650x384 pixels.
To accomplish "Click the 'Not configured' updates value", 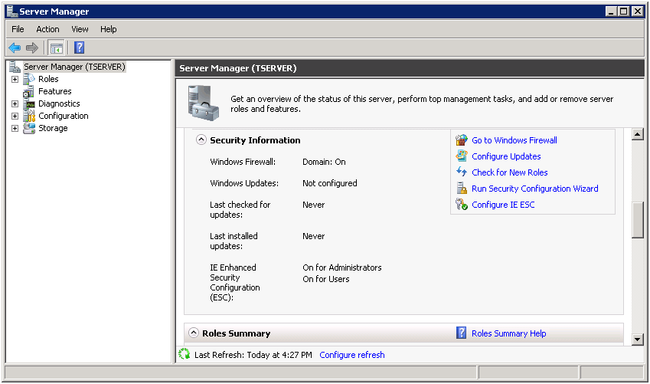I will tap(330, 183).
